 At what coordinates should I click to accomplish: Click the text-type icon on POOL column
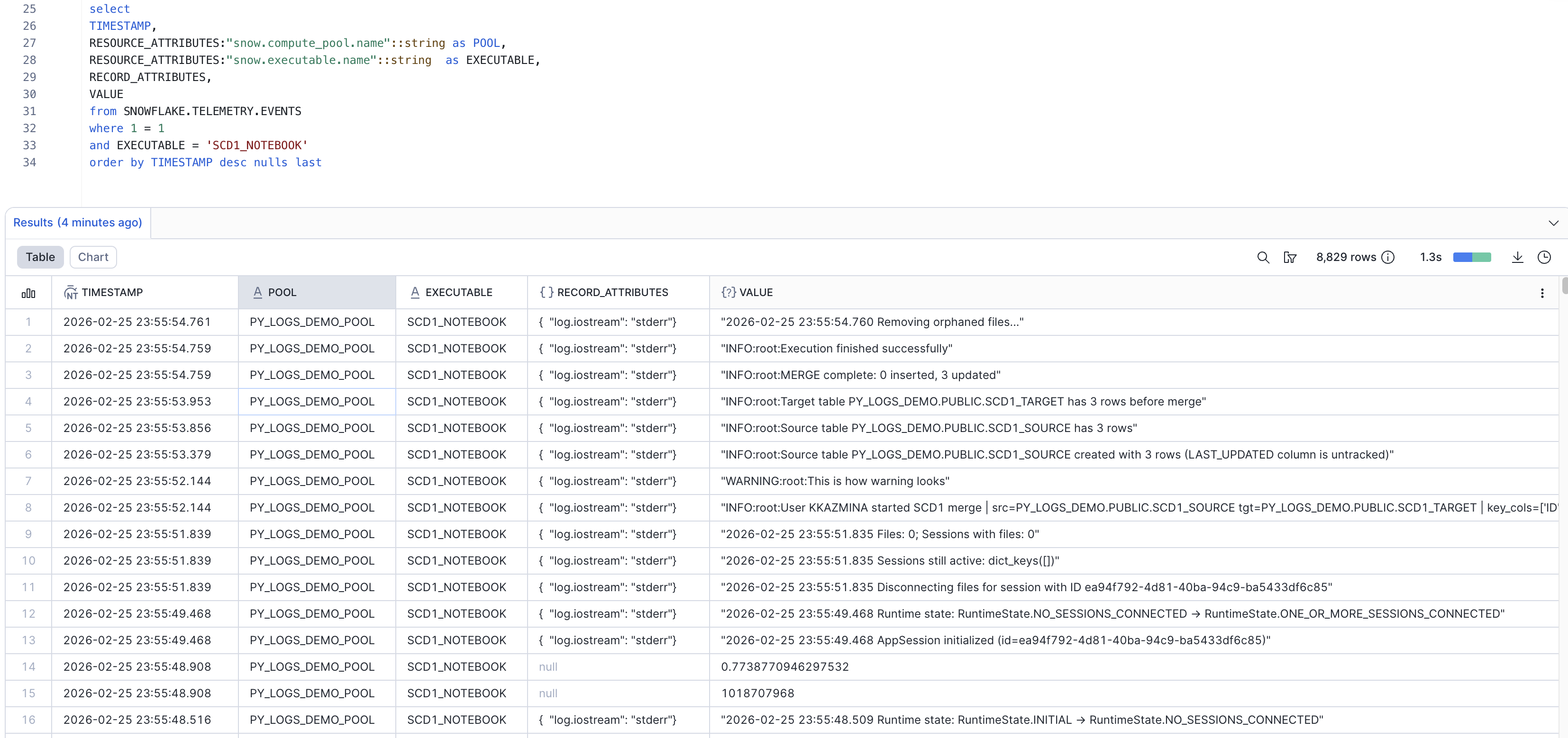tap(257, 292)
